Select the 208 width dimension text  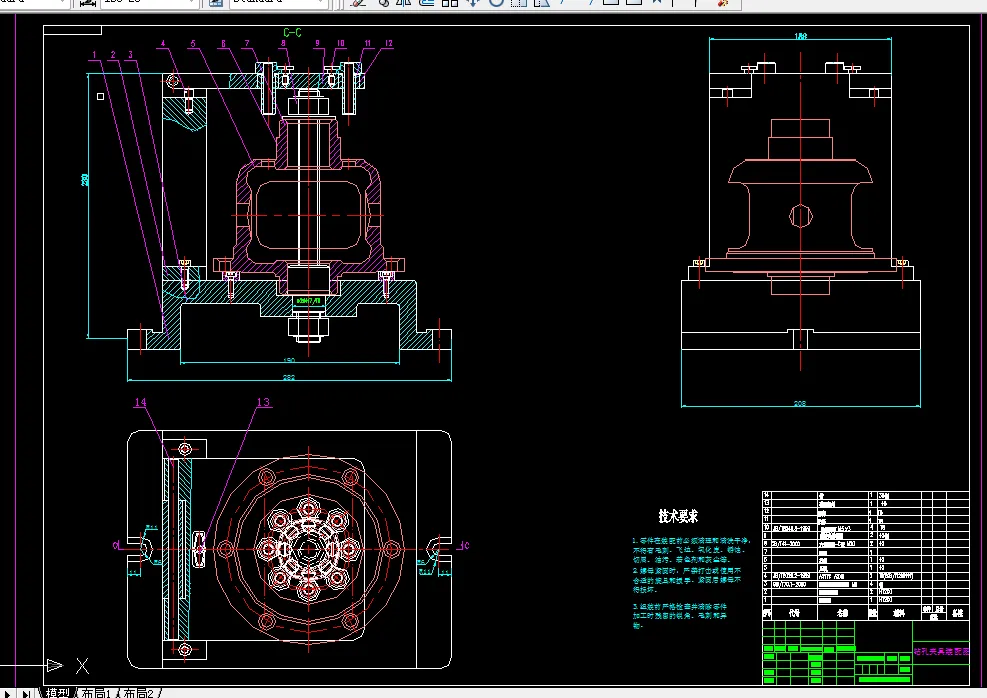coord(799,403)
